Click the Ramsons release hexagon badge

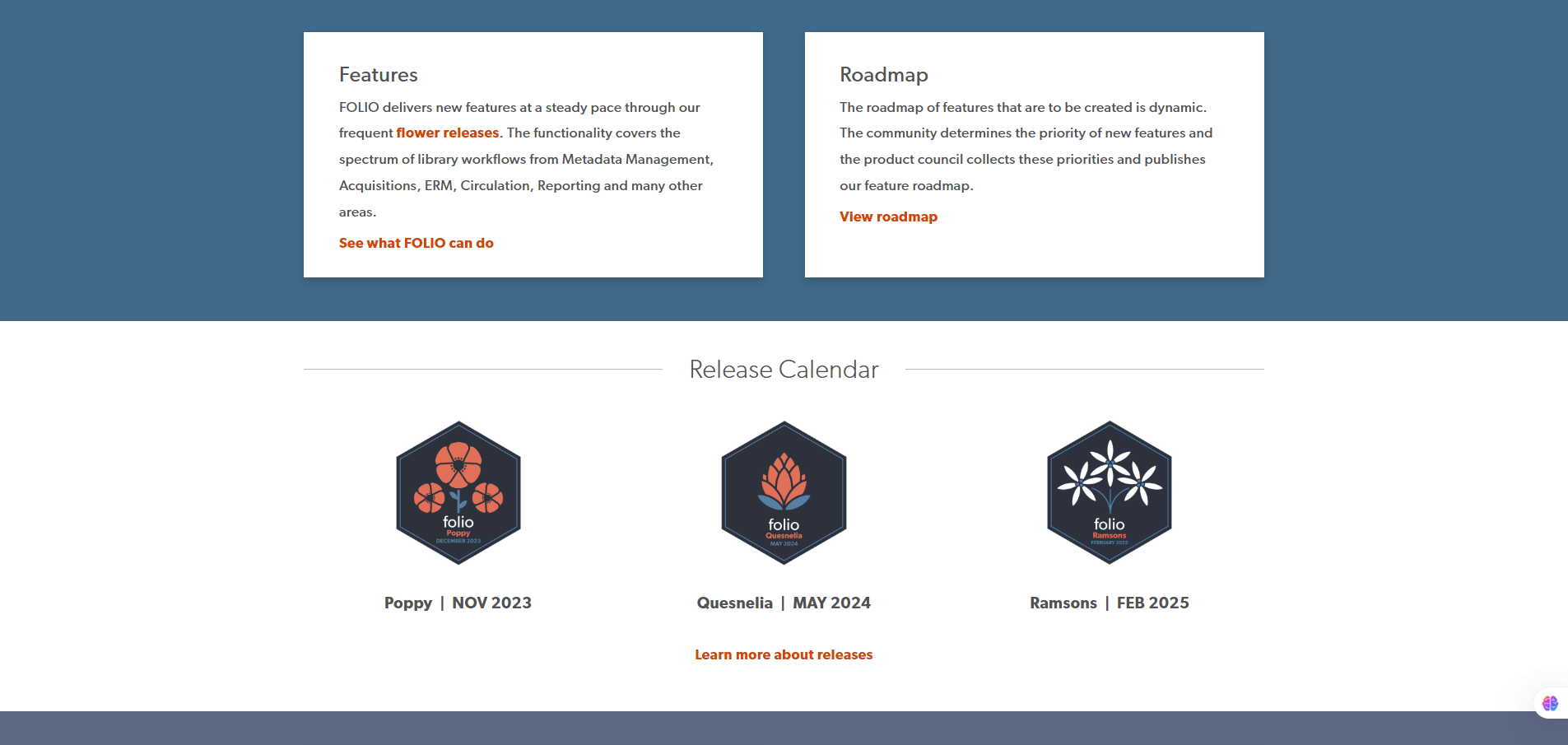tap(1110, 493)
